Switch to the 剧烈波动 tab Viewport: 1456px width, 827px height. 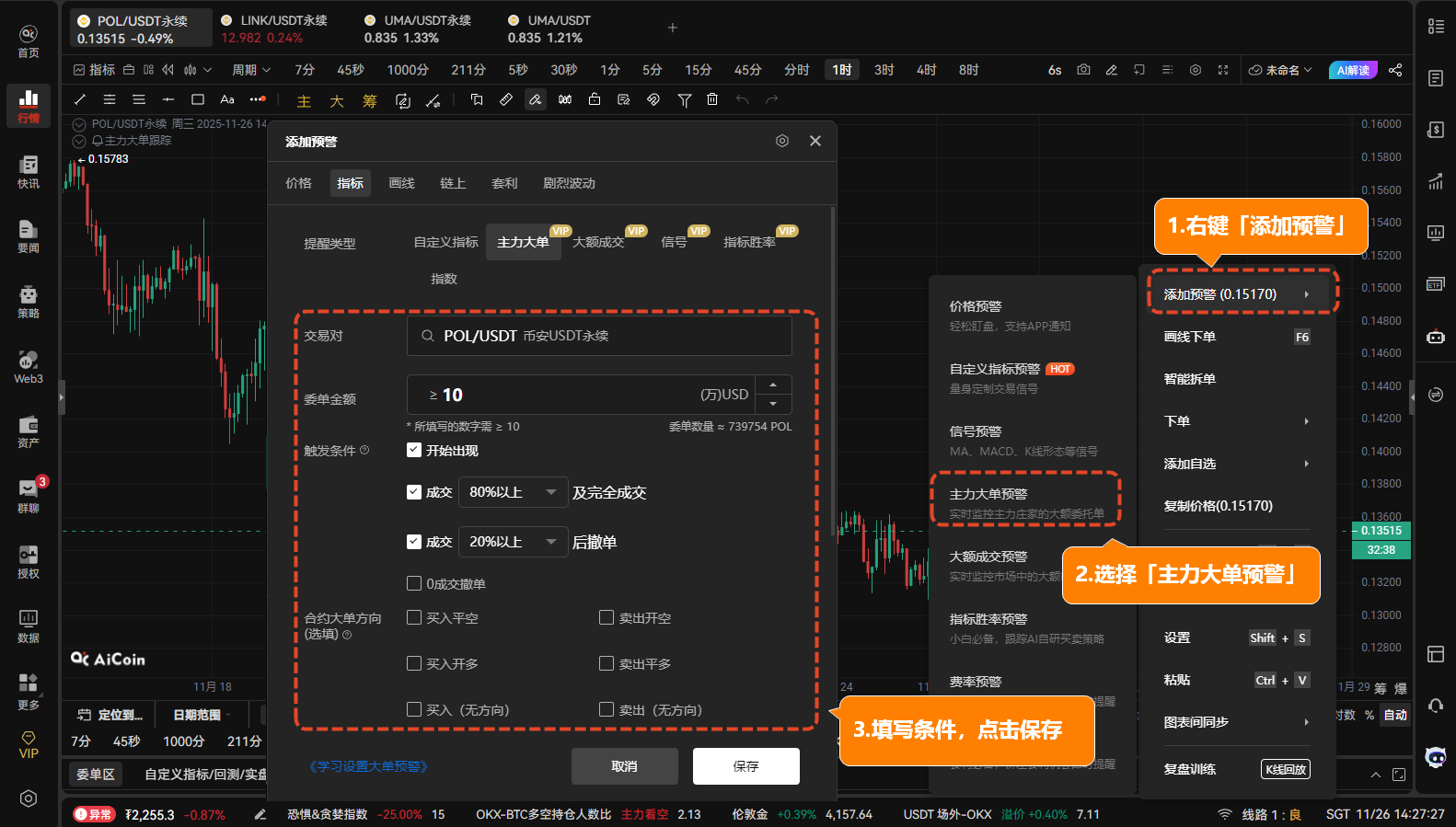[569, 183]
